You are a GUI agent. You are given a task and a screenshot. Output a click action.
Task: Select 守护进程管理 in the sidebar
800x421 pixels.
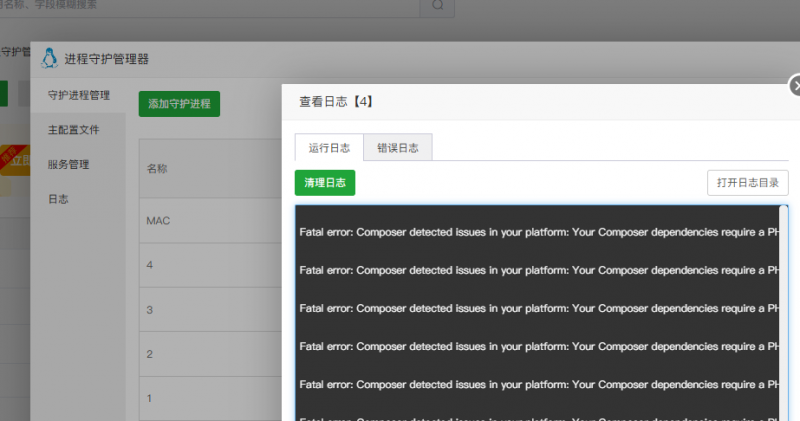click(x=79, y=96)
